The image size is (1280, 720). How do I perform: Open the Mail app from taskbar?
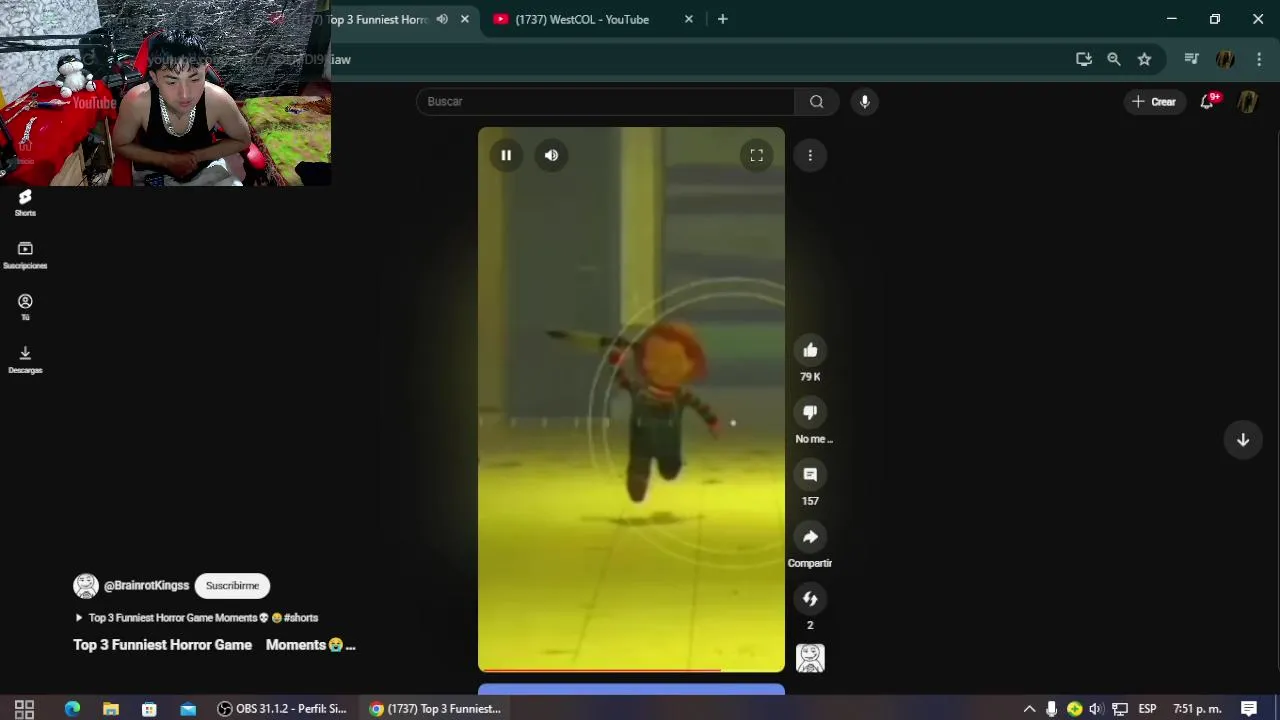click(188, 709)
